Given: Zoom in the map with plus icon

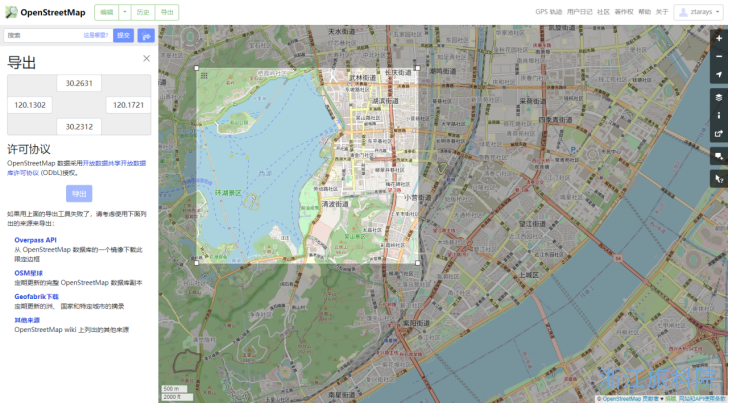Looking at the screenshot, I should [719, 39].
